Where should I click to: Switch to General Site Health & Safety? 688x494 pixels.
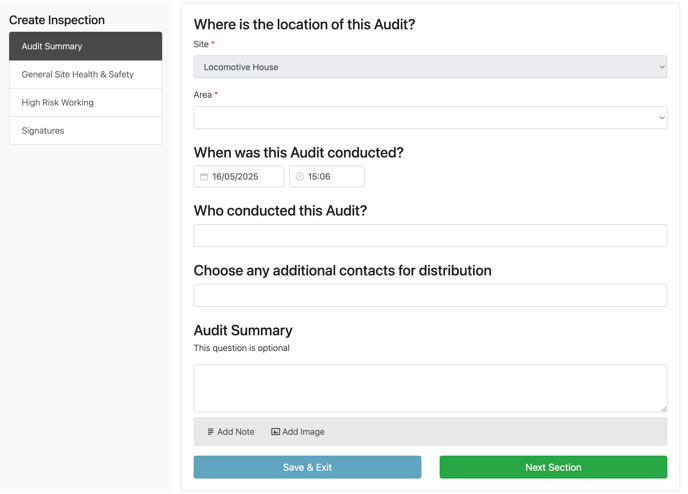click(86, 75)
